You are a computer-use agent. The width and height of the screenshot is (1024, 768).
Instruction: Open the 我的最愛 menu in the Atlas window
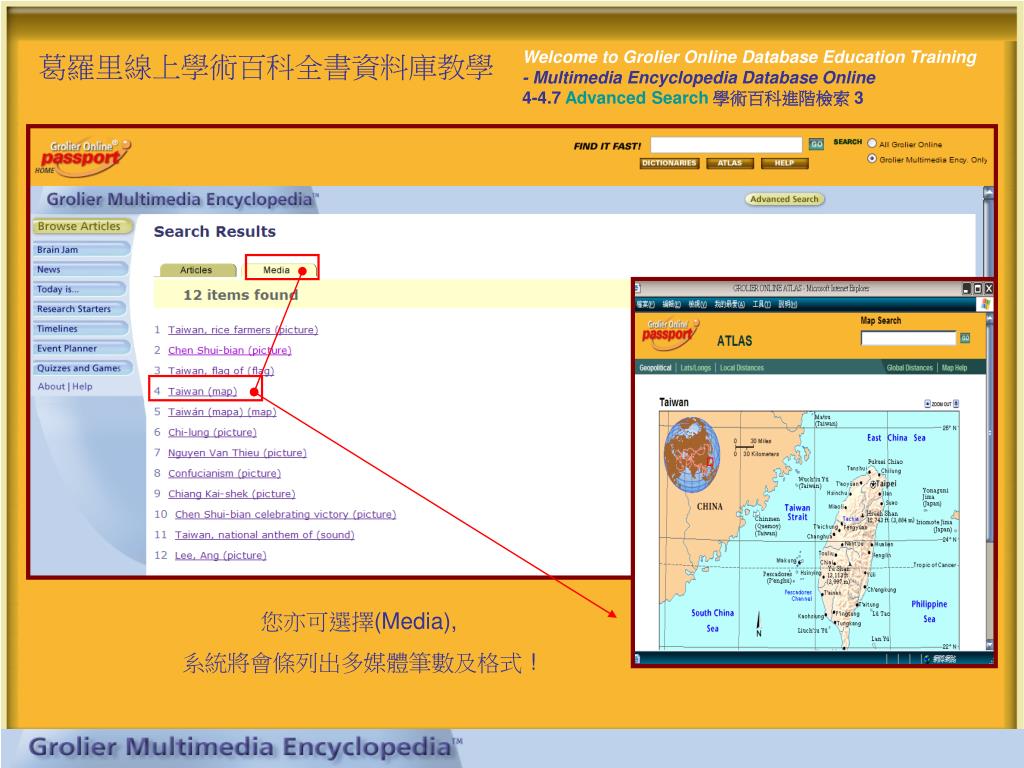[x=729, y=304]
